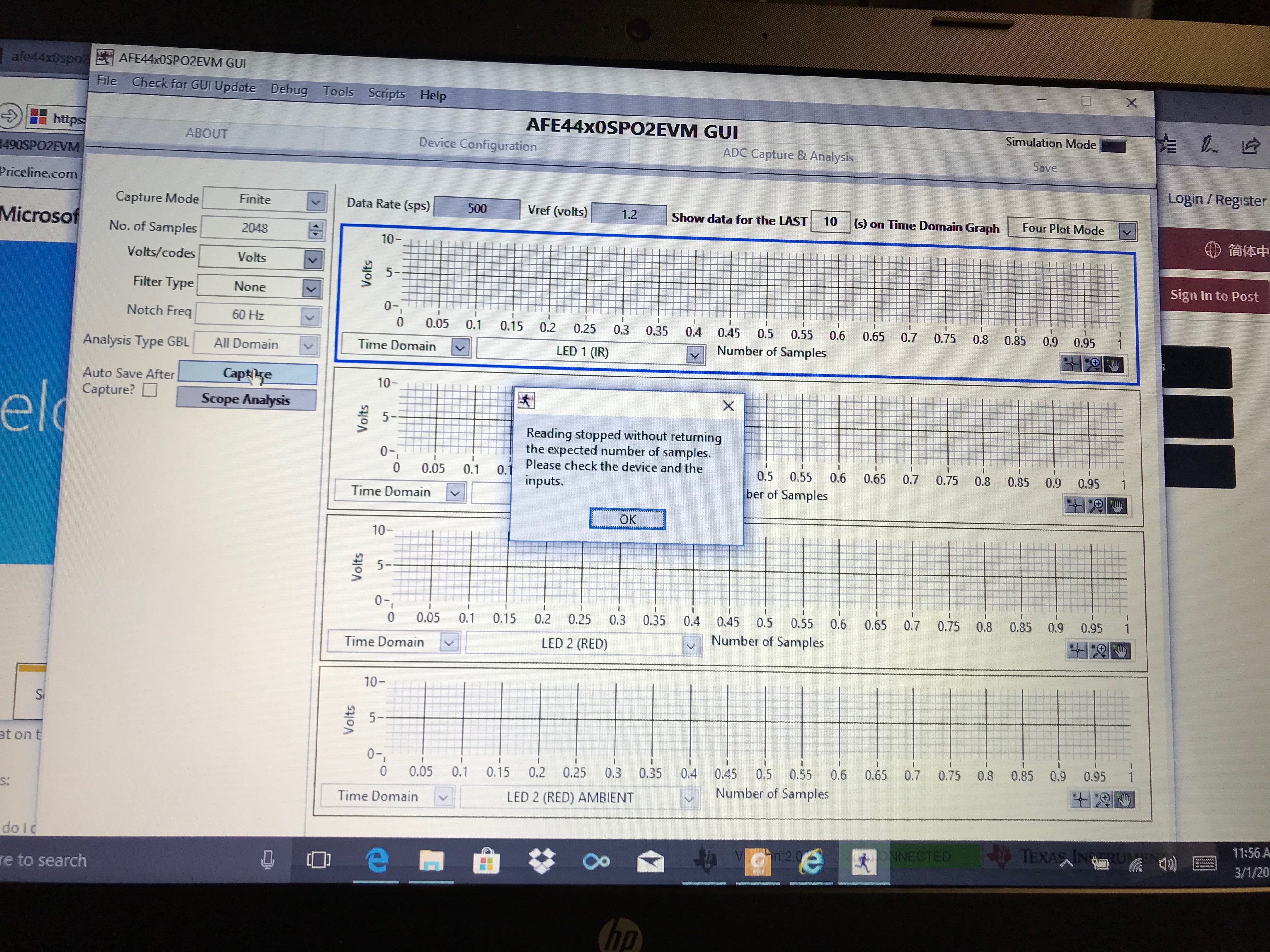Increment the No. of Samples stepper
Screen dimensions: 1270x952
pyautogui.click(x=315, y=225)
